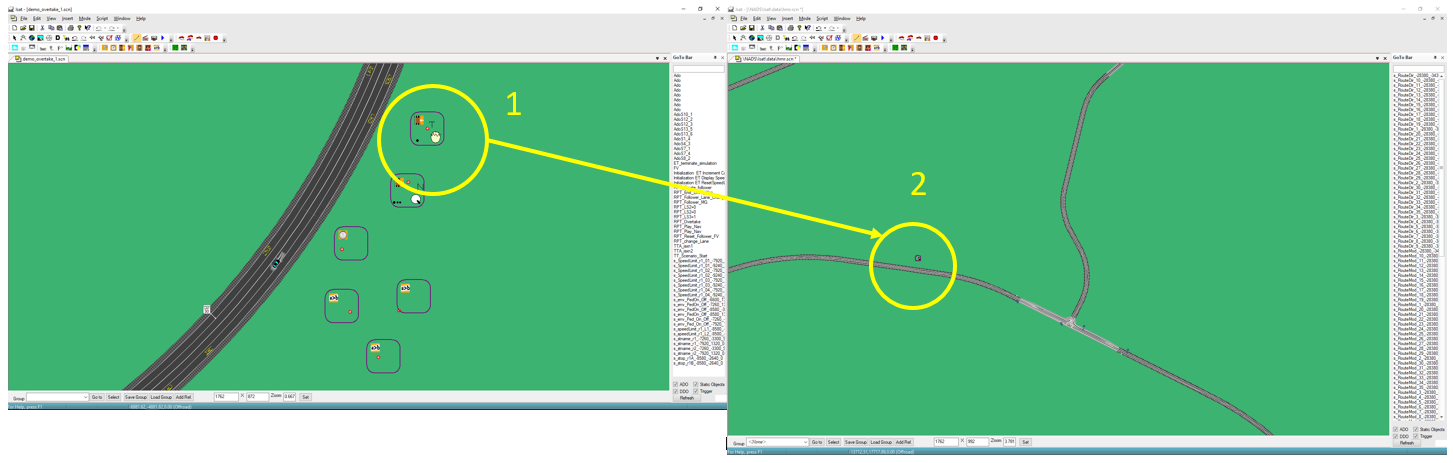
Task: Expand the undo dropdown arrow in right window
Action: tap(826, 28)
